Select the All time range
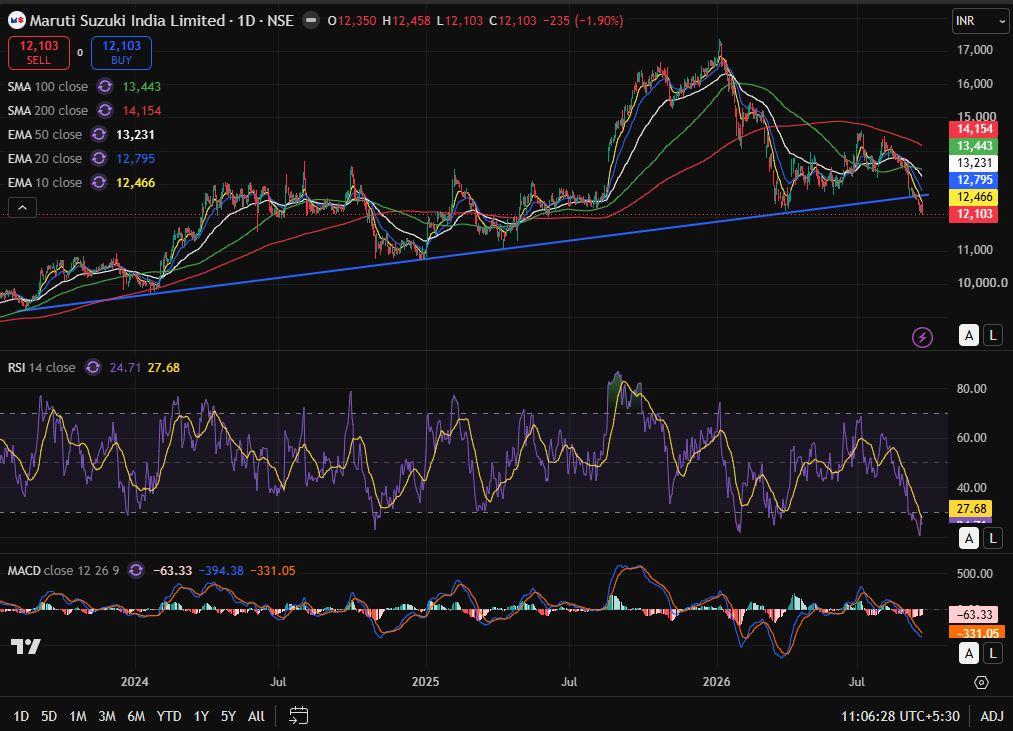The image size is (1013, 731). [x=256, y=716]
